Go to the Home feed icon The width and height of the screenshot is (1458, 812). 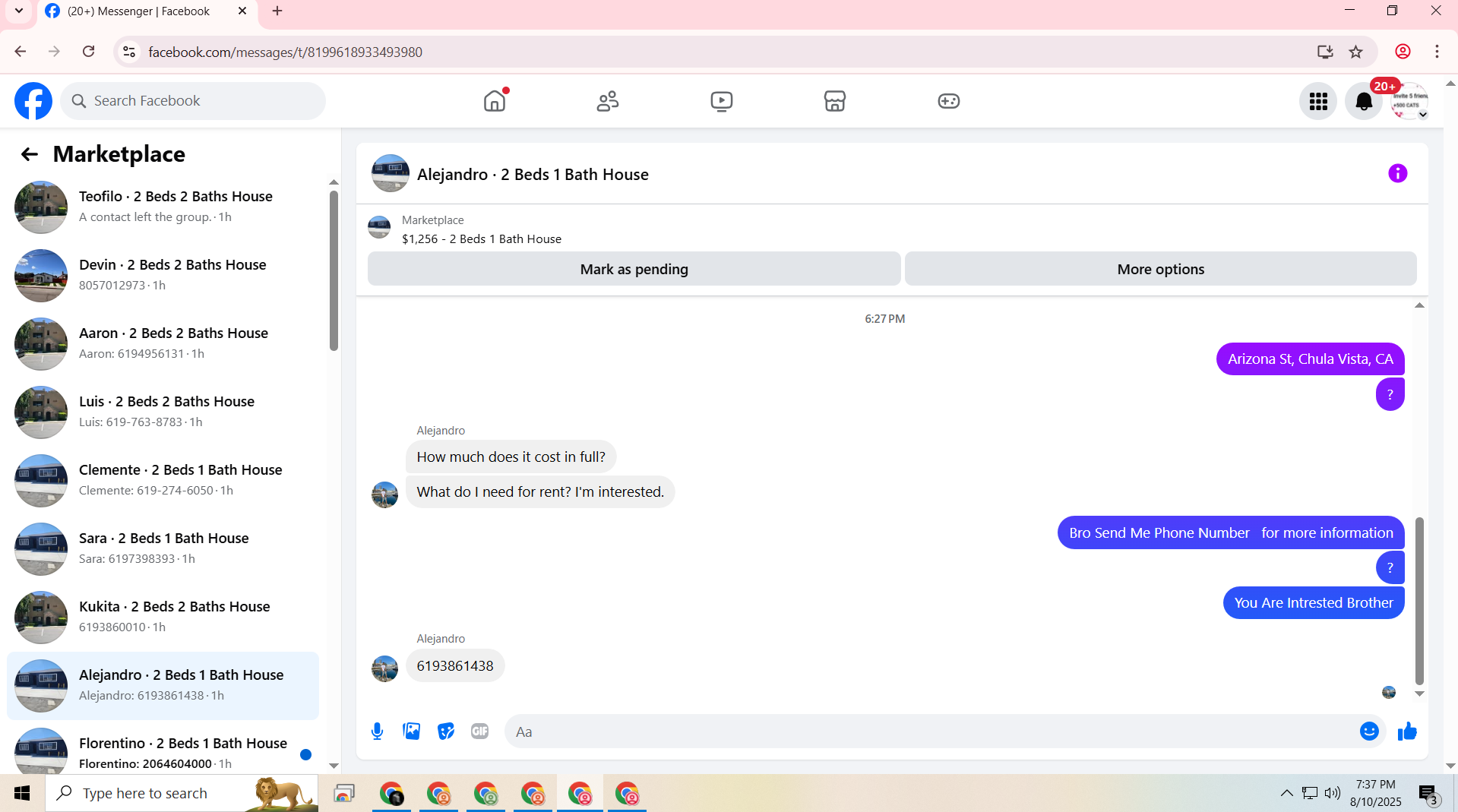click(495, 101)
